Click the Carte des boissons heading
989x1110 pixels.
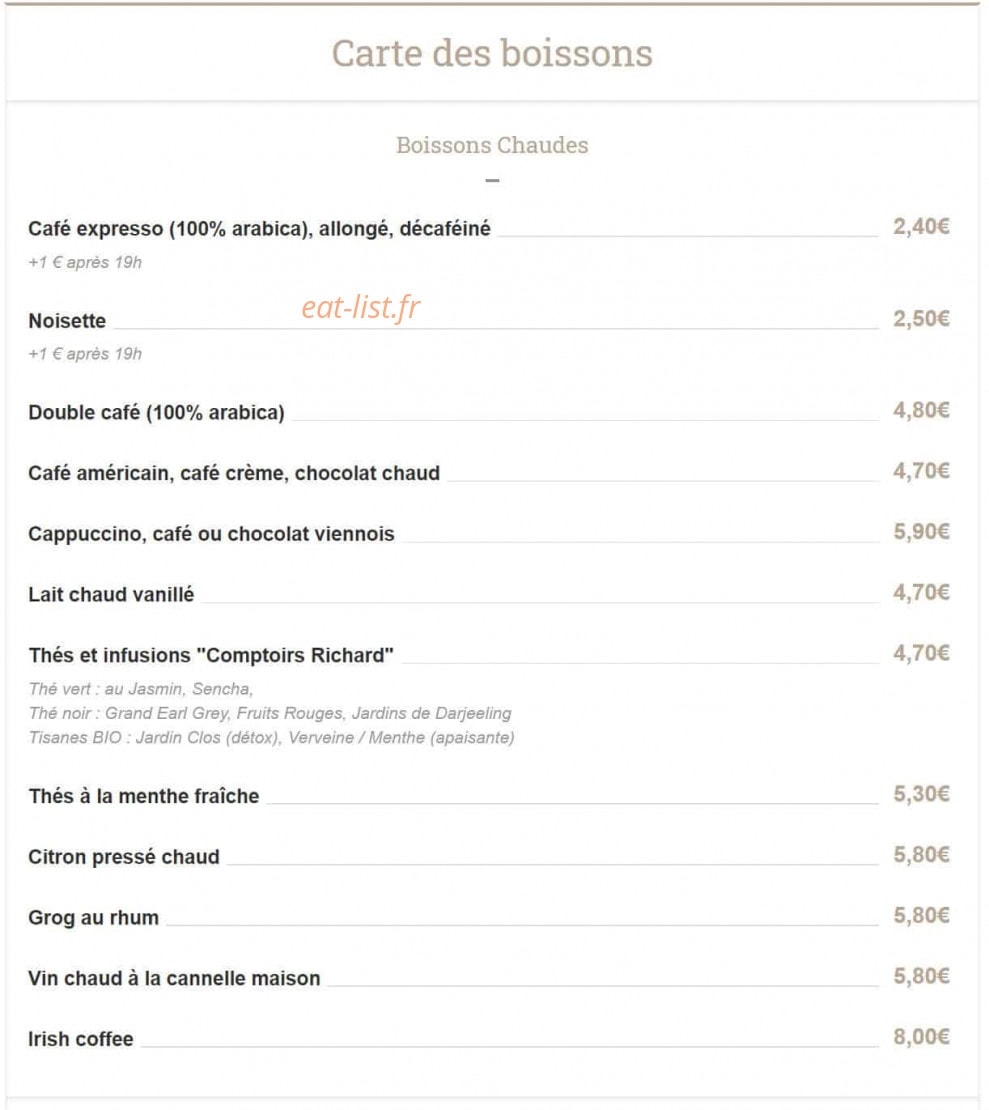pos(492,54)
